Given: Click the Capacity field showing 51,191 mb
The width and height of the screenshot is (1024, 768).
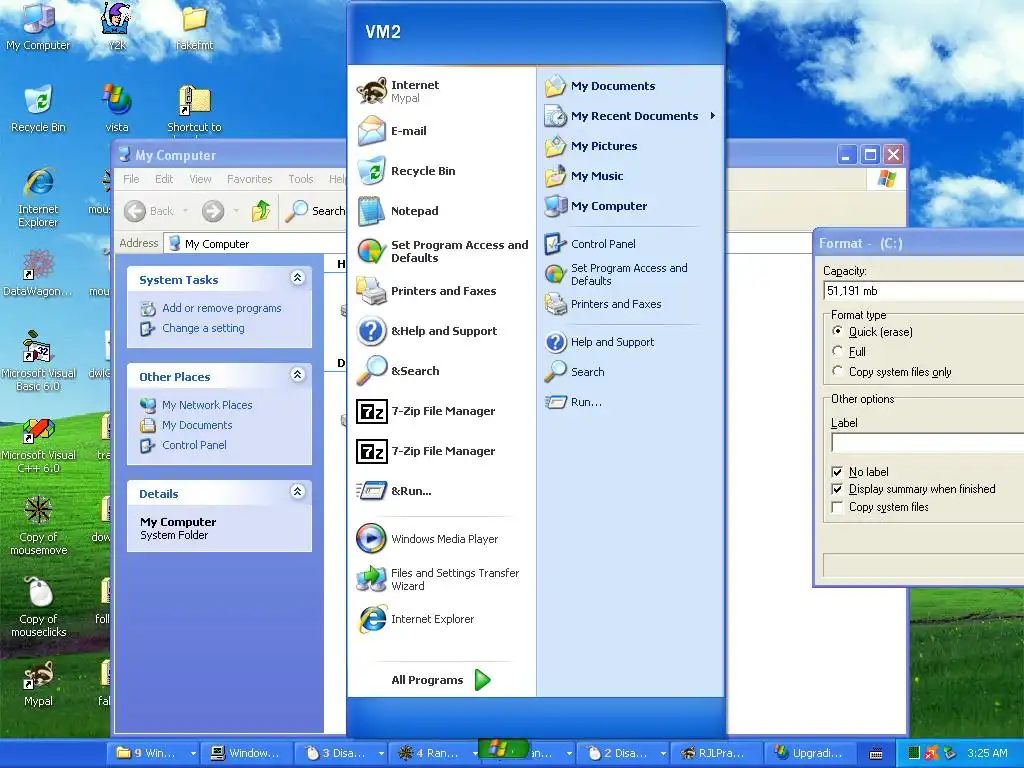Looking at the screenshot, I should pos(924,291).
